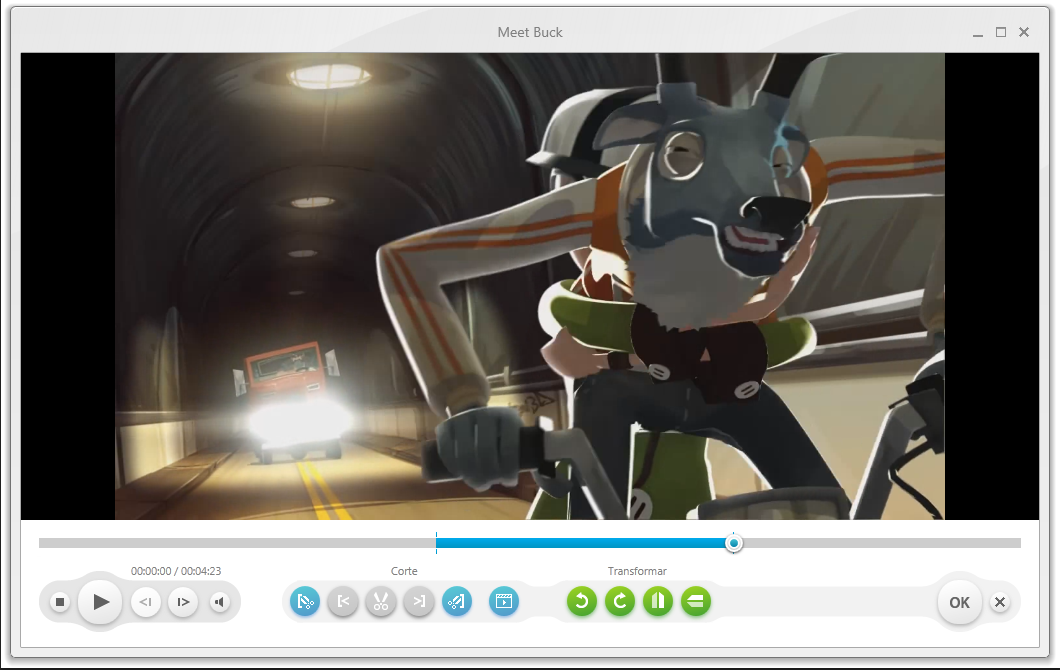Confirm edits with OK button

959,602
